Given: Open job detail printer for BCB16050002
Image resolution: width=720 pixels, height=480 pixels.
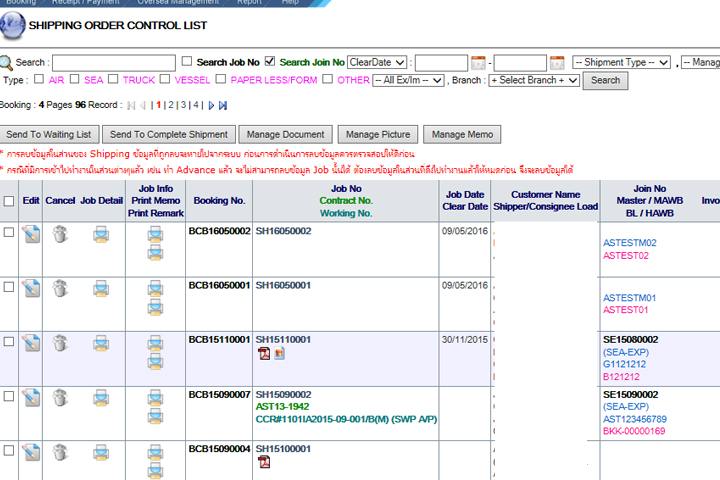Looking at the screenshot, I should coord(101,235).
